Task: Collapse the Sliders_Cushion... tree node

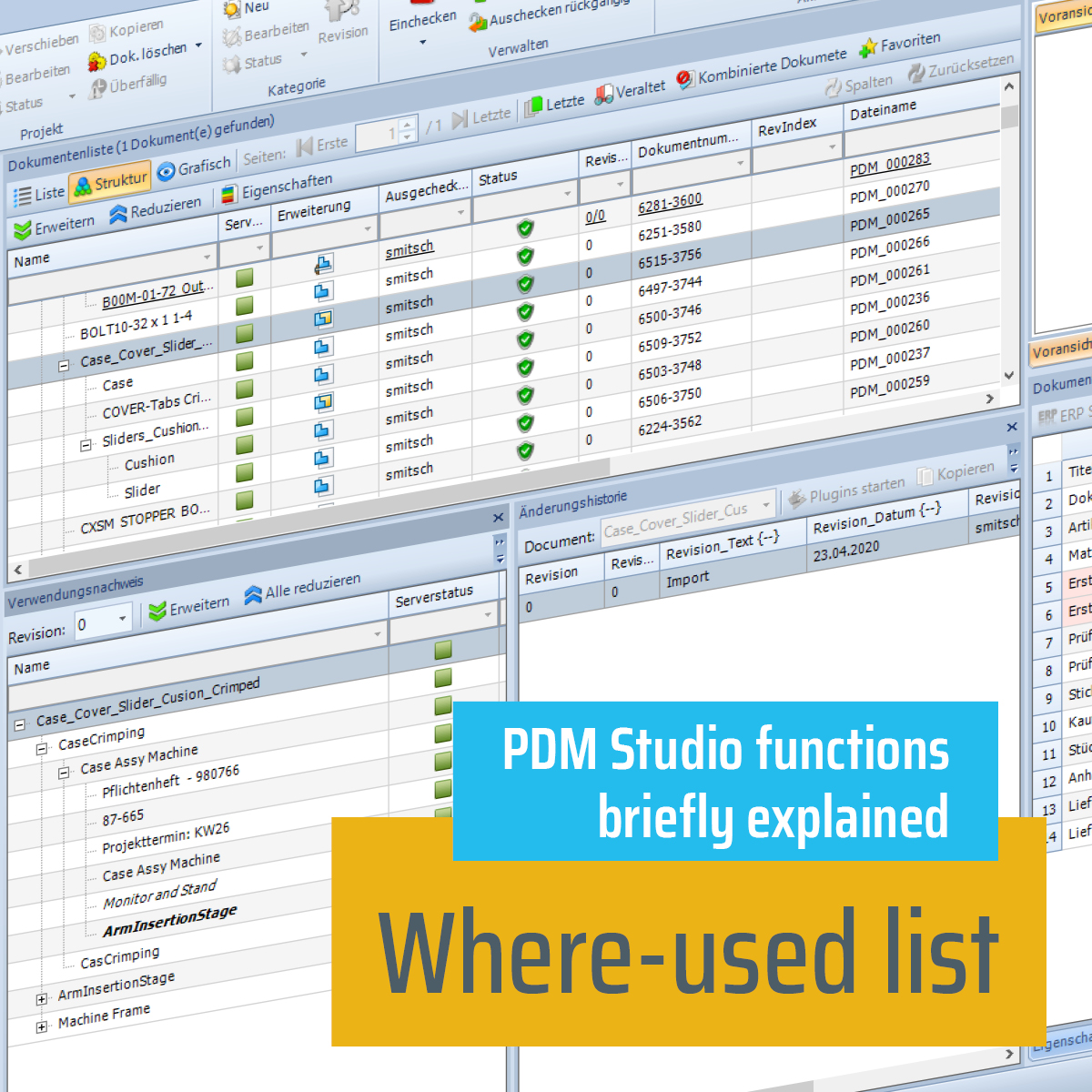Action: [x=86, y=445]
